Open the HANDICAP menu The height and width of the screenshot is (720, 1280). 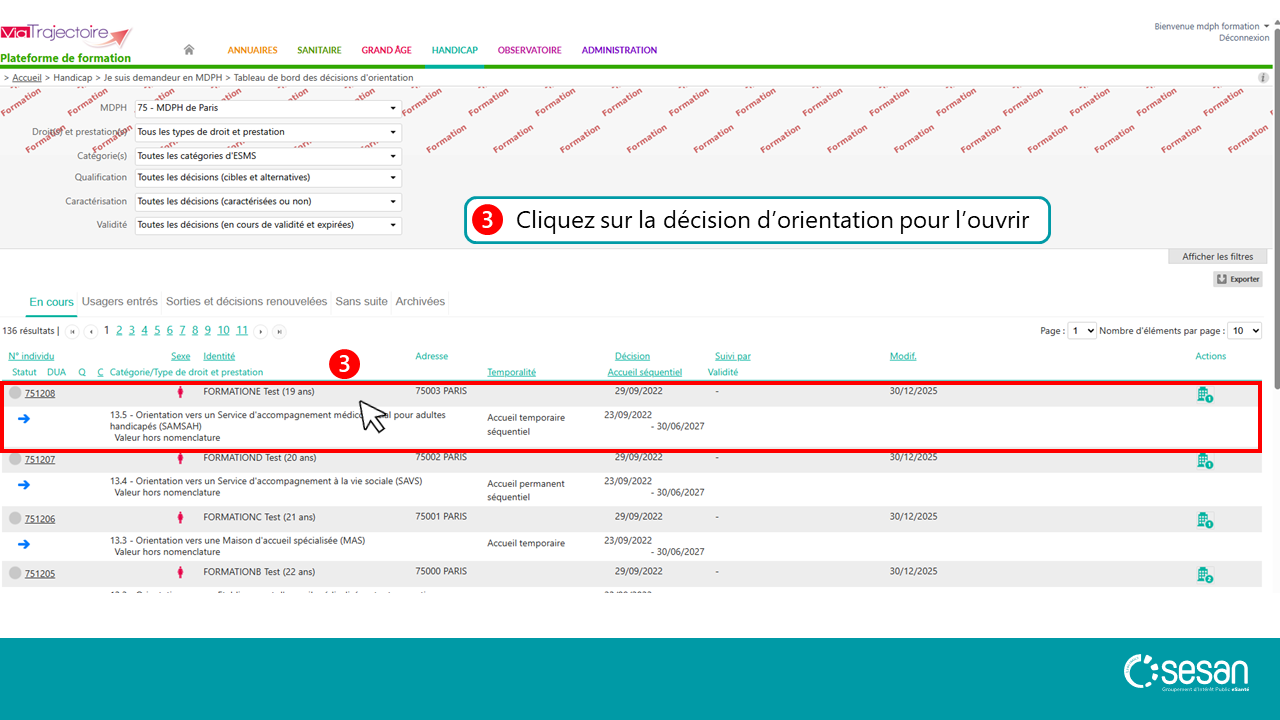point(454,50)
